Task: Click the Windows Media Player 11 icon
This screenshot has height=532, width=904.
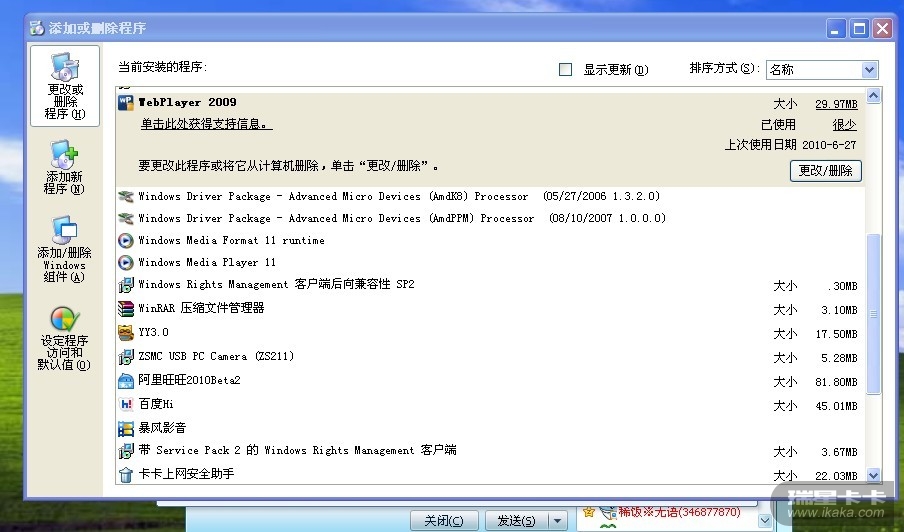Action: point(126,262)
